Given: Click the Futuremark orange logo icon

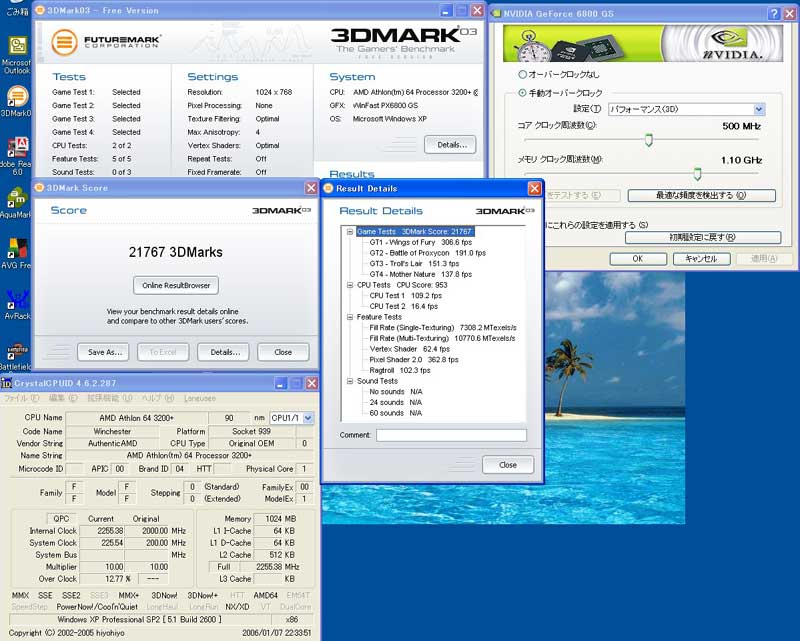Looking at the screenshot, I should [64, 42].
